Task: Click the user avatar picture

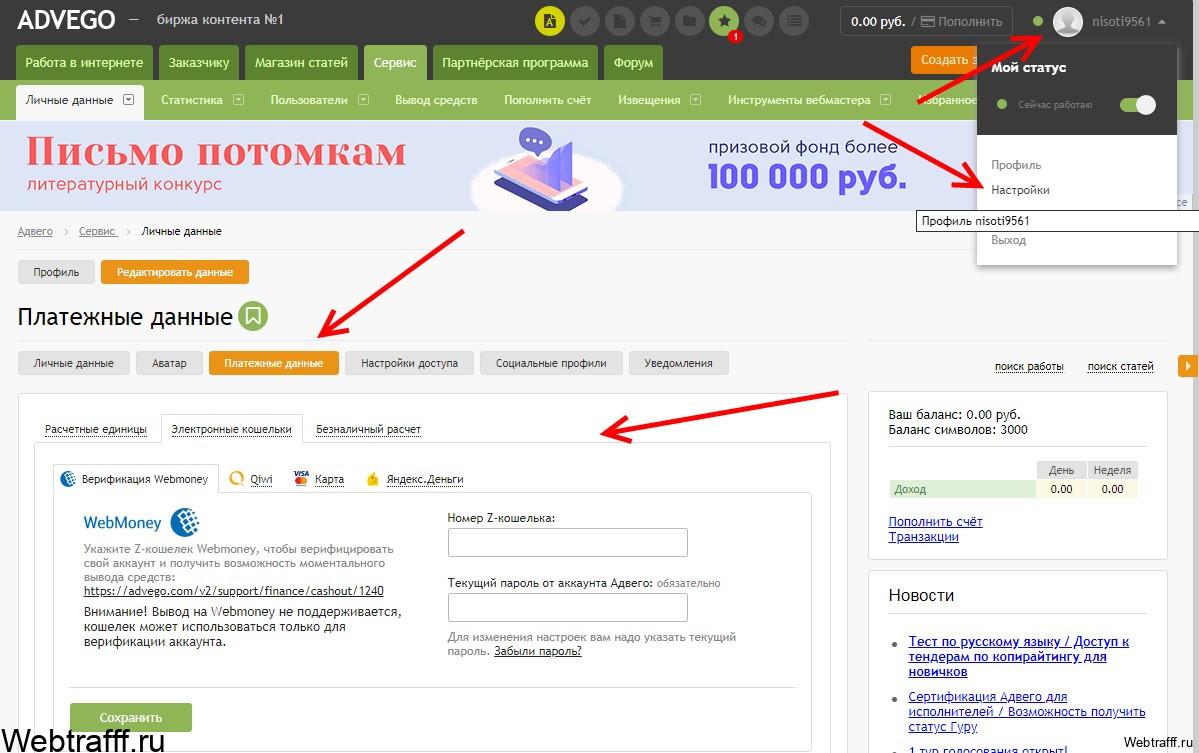Action: pos(1067,21)
